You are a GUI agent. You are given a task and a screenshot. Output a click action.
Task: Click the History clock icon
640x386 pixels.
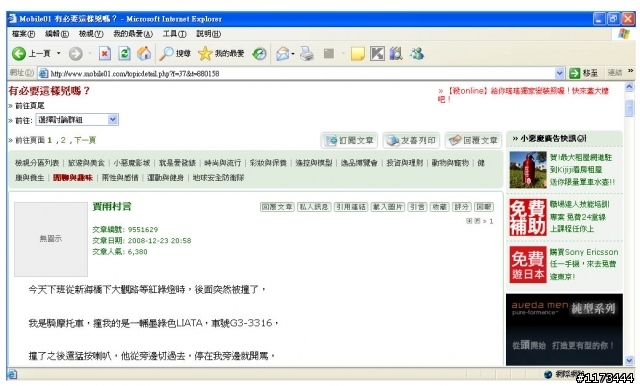pos(259,53)
